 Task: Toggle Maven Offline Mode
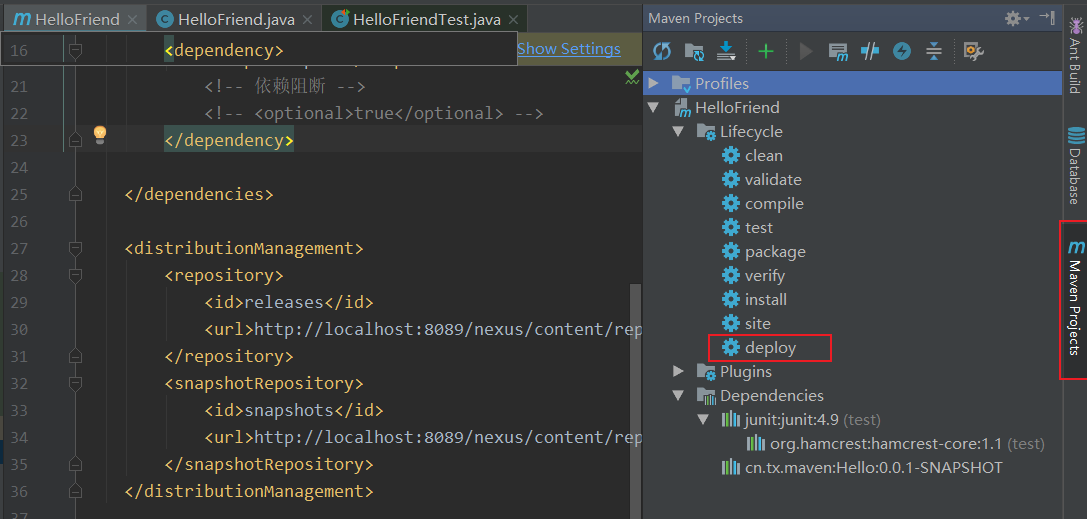(x=870, y=51)
